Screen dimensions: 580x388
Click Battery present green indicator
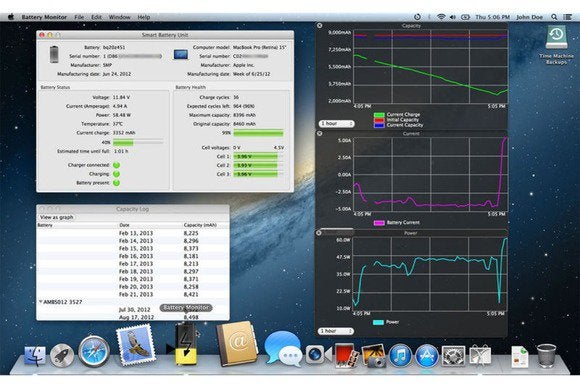[x=116, y=183]
